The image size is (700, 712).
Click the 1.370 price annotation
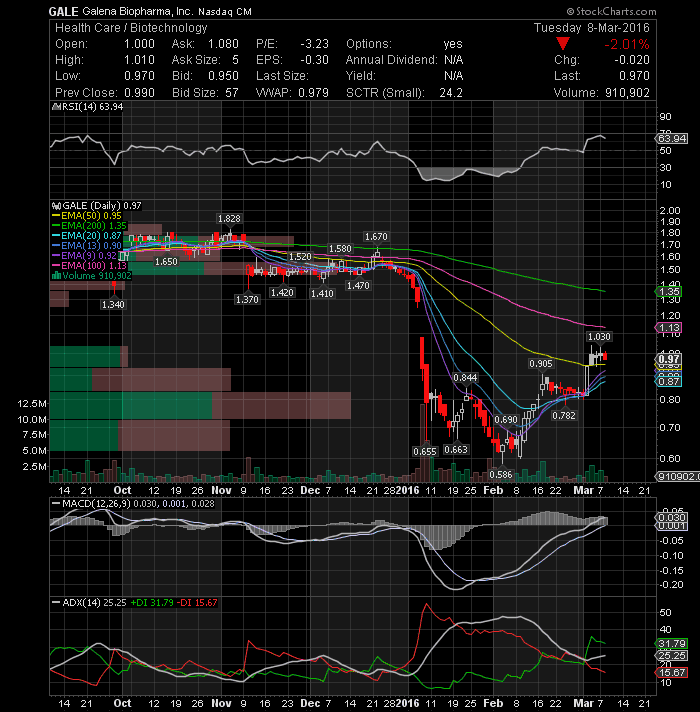247,300
